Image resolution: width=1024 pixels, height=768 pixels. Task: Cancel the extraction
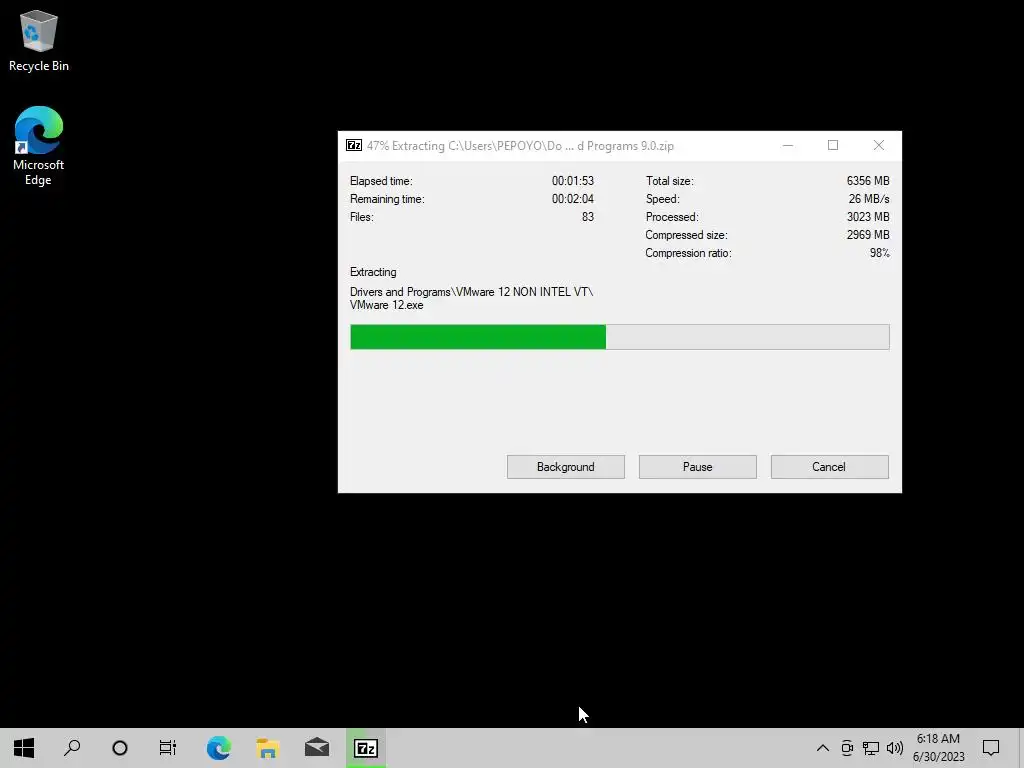pyautogui.click(x=829, y=467)
